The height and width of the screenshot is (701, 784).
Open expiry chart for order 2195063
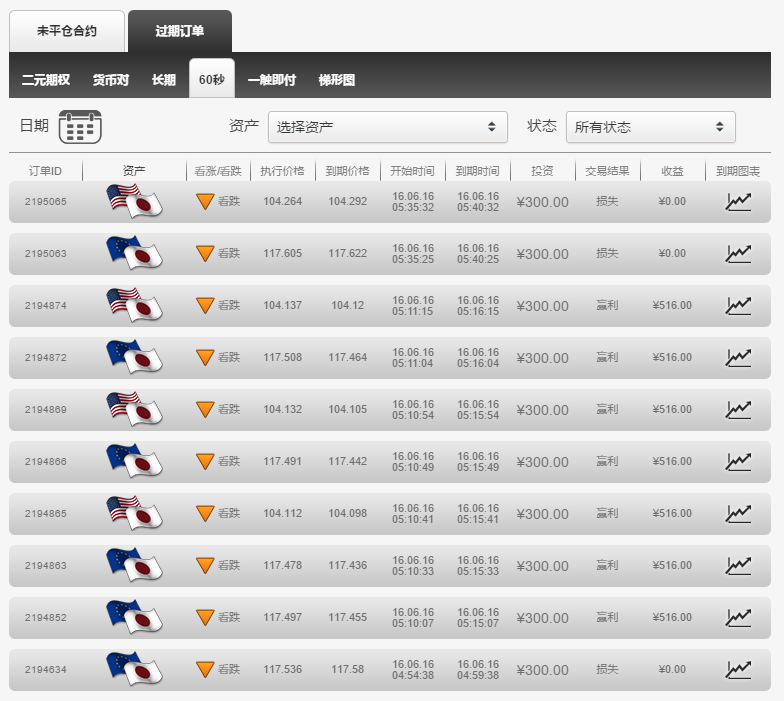738,254
